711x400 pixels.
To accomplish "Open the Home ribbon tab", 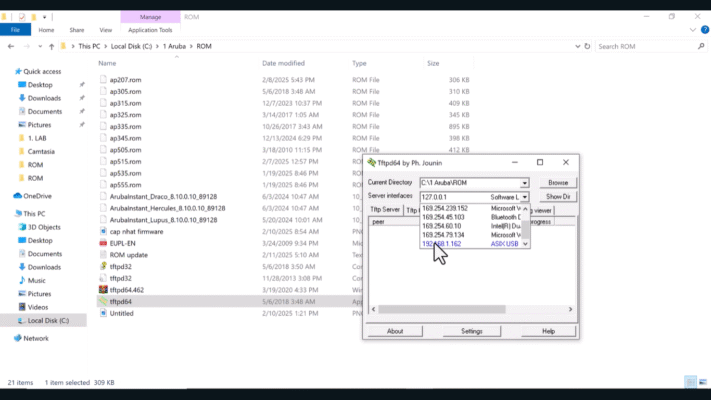I will tap(46, 30).
